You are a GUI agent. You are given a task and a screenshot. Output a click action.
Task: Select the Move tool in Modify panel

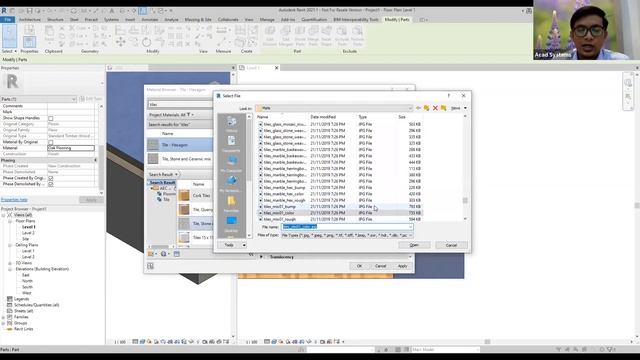120,42
